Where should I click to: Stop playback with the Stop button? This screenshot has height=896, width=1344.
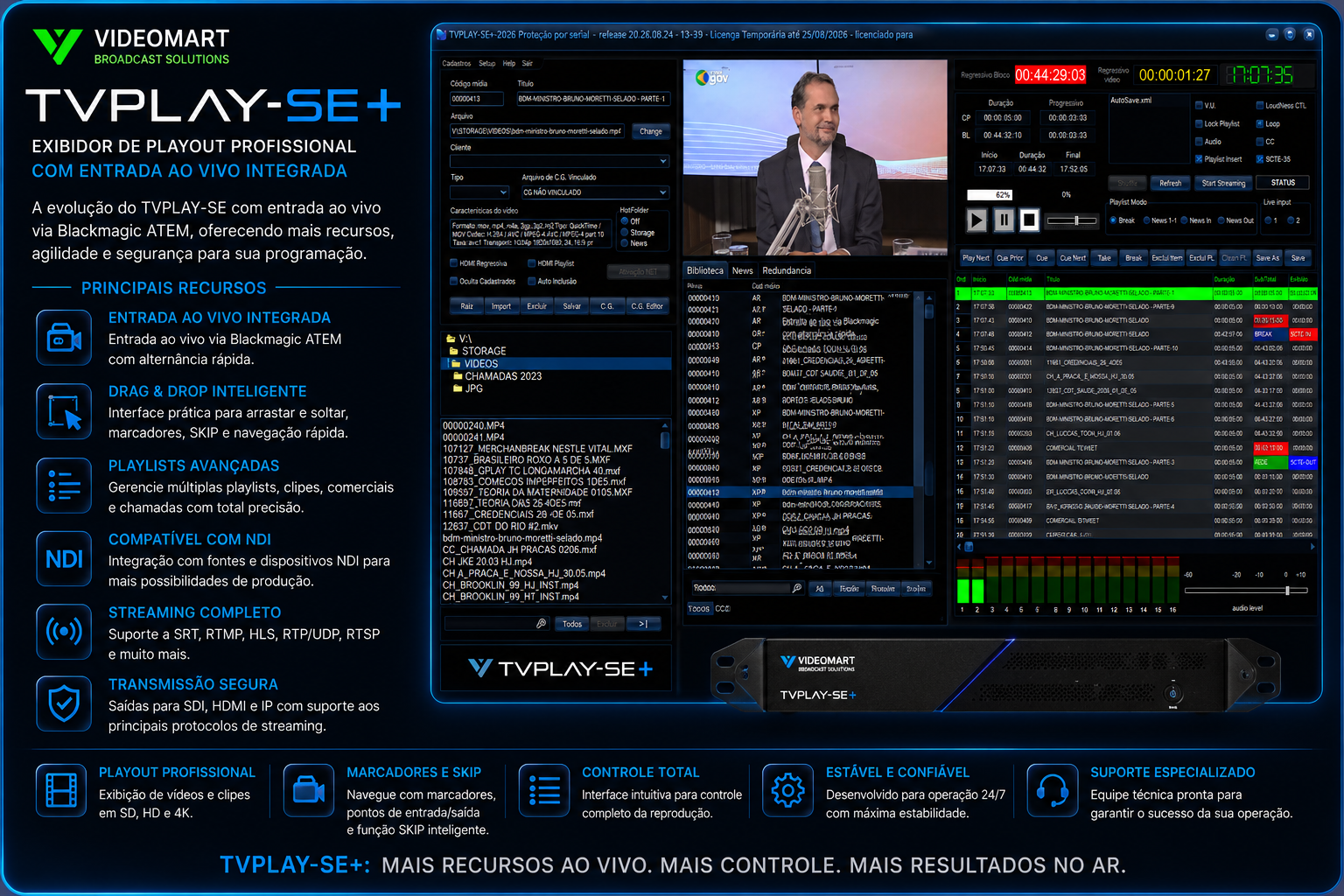tap(1030, 220)
